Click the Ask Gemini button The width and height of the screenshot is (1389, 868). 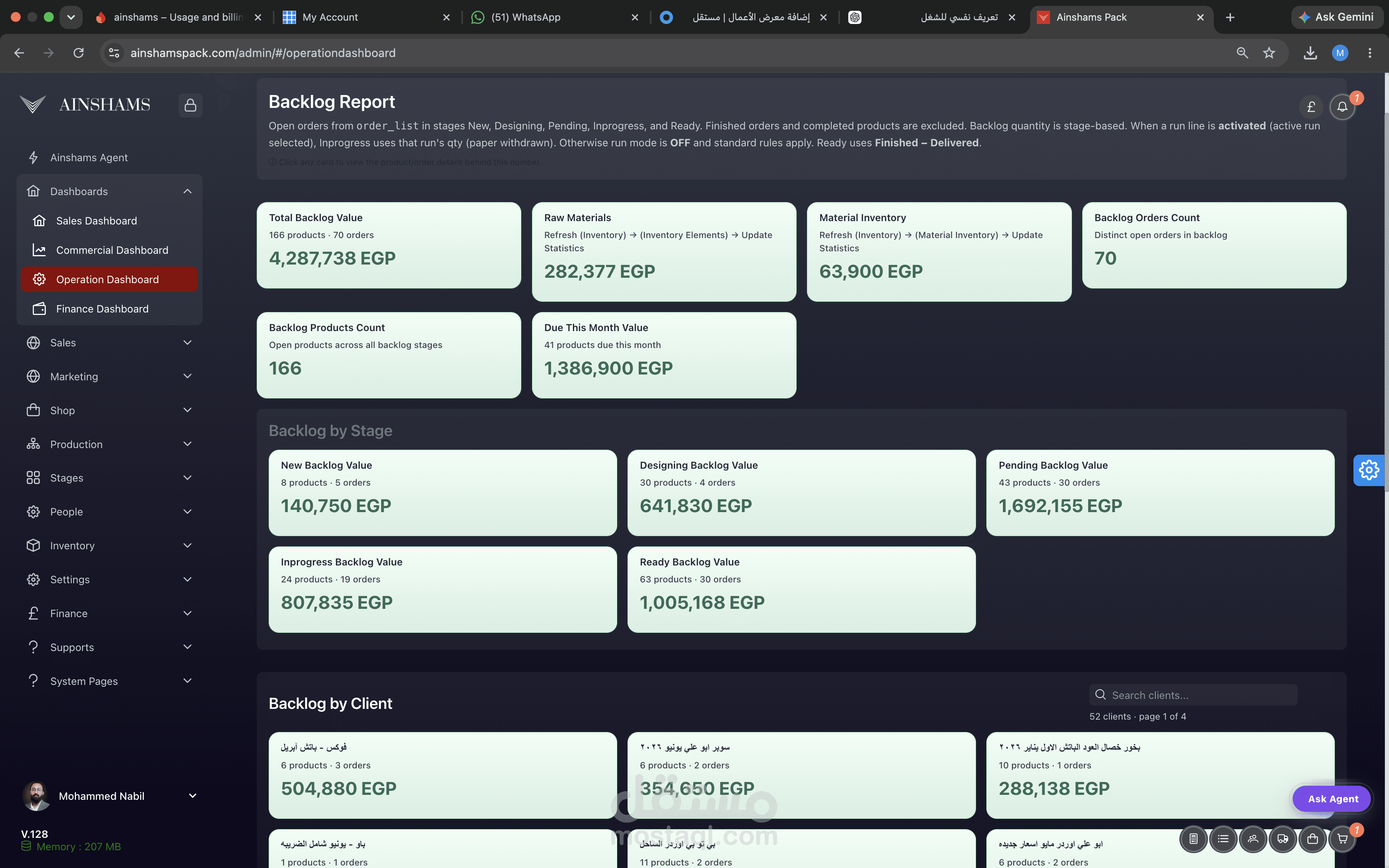coord(1338,17)
